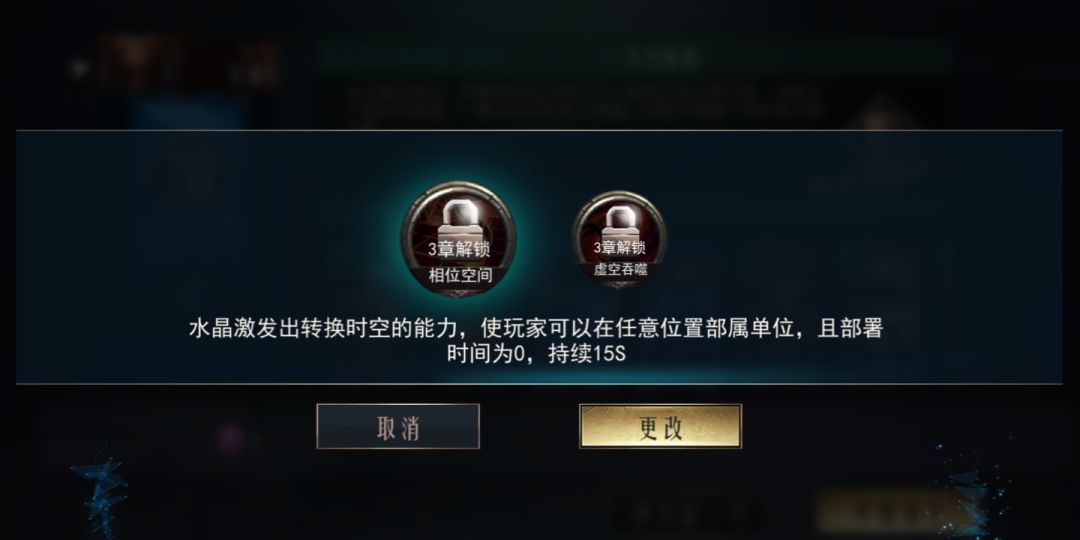Screen dimensions: 1080x540
Task: Click the blue crystal decoration at bottom-right
Action: (973, 490)
